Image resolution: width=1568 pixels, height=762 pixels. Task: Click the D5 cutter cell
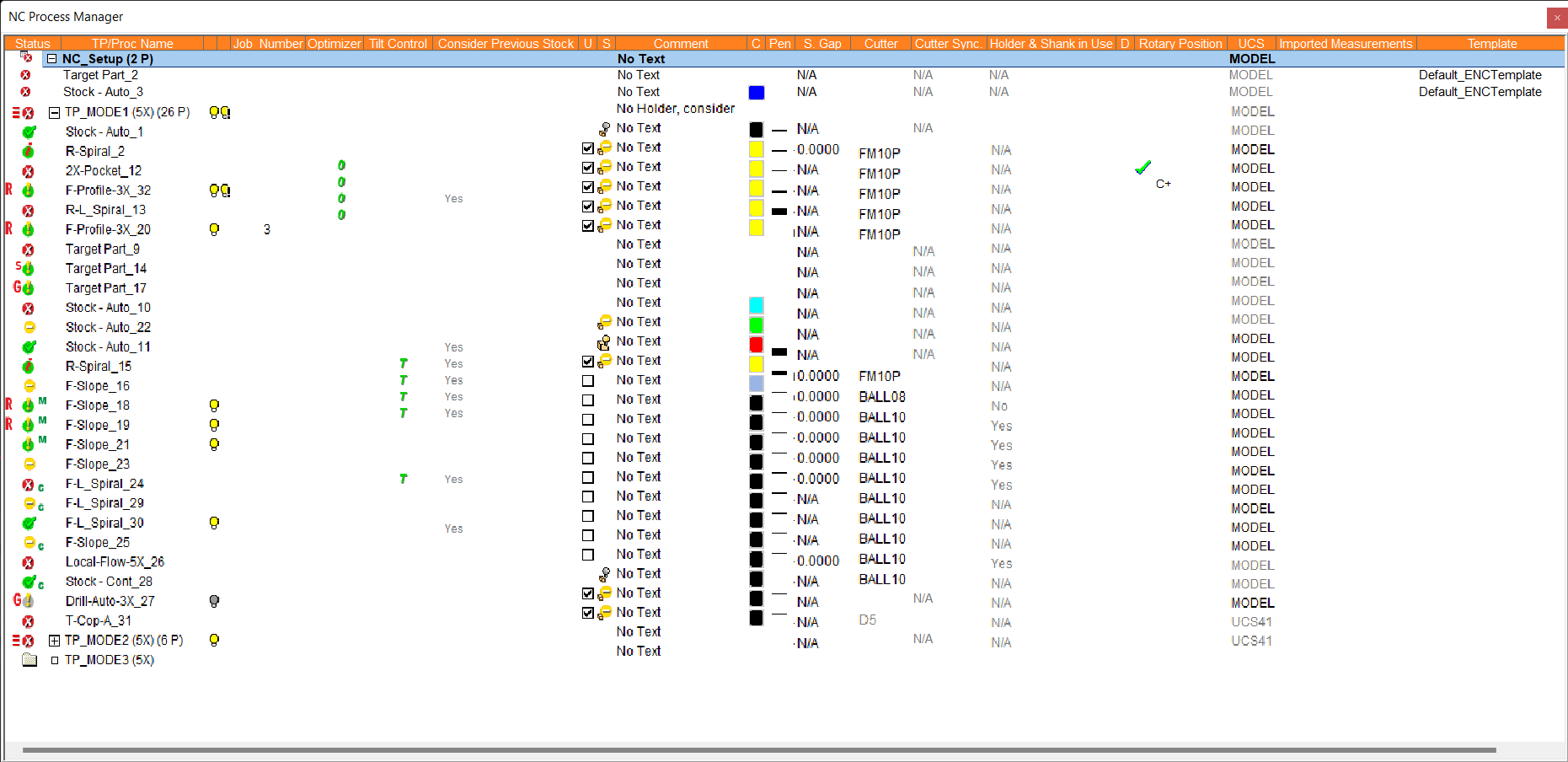point(868,620)
